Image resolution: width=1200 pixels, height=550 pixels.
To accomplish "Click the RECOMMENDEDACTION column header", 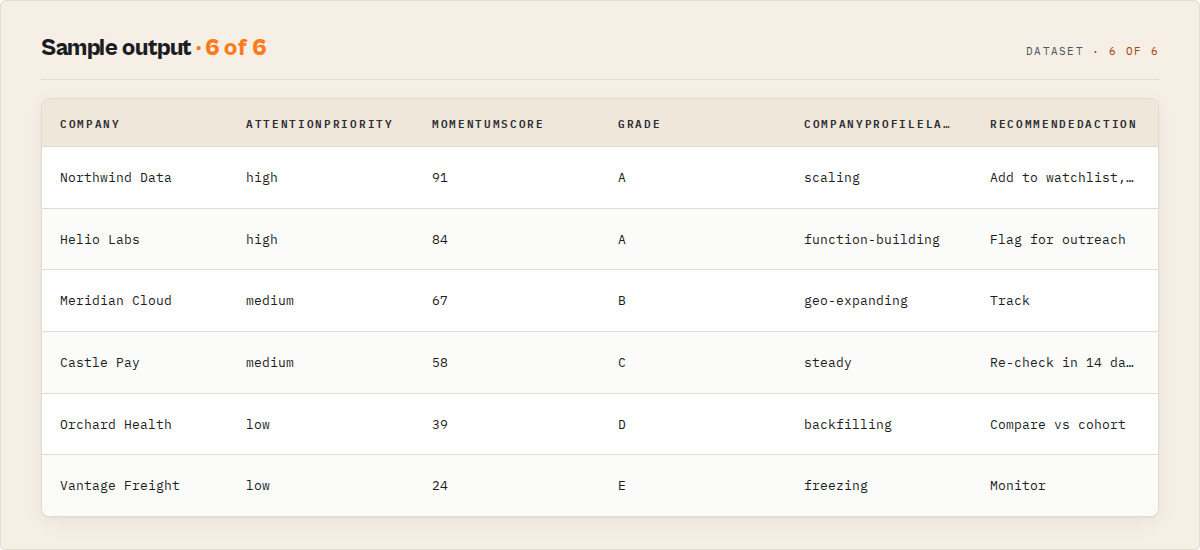I will [1063, 124].
